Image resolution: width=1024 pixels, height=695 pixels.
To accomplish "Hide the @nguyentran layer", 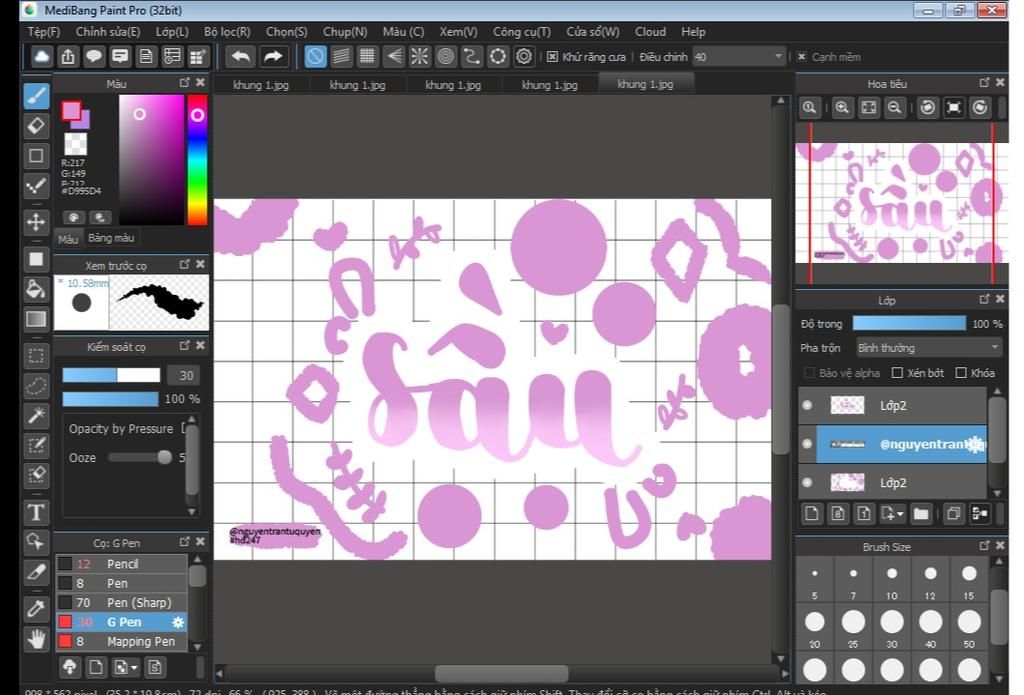I will click(x=807, y=444).
